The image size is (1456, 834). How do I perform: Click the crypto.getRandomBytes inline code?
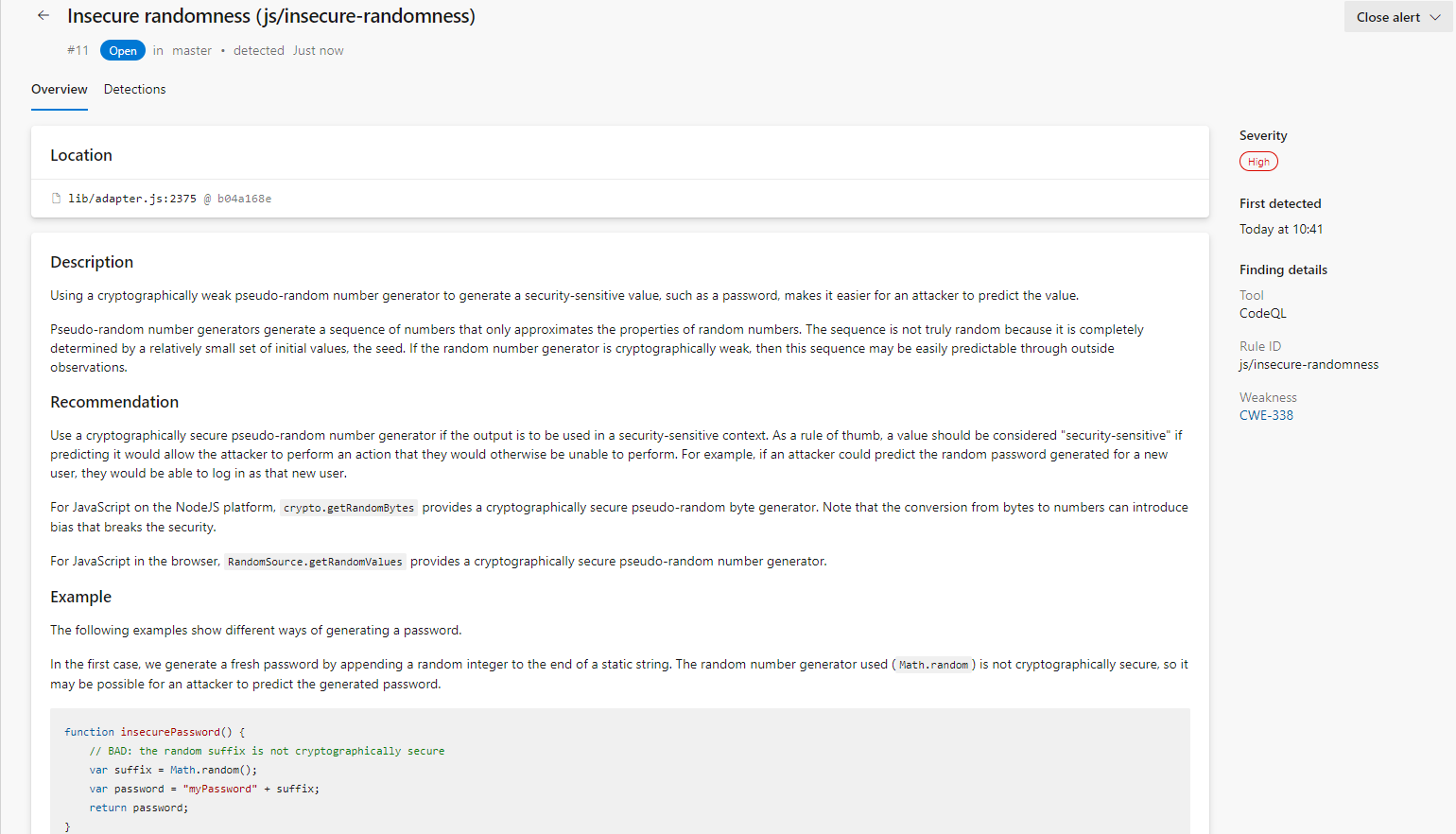point(349,509)
